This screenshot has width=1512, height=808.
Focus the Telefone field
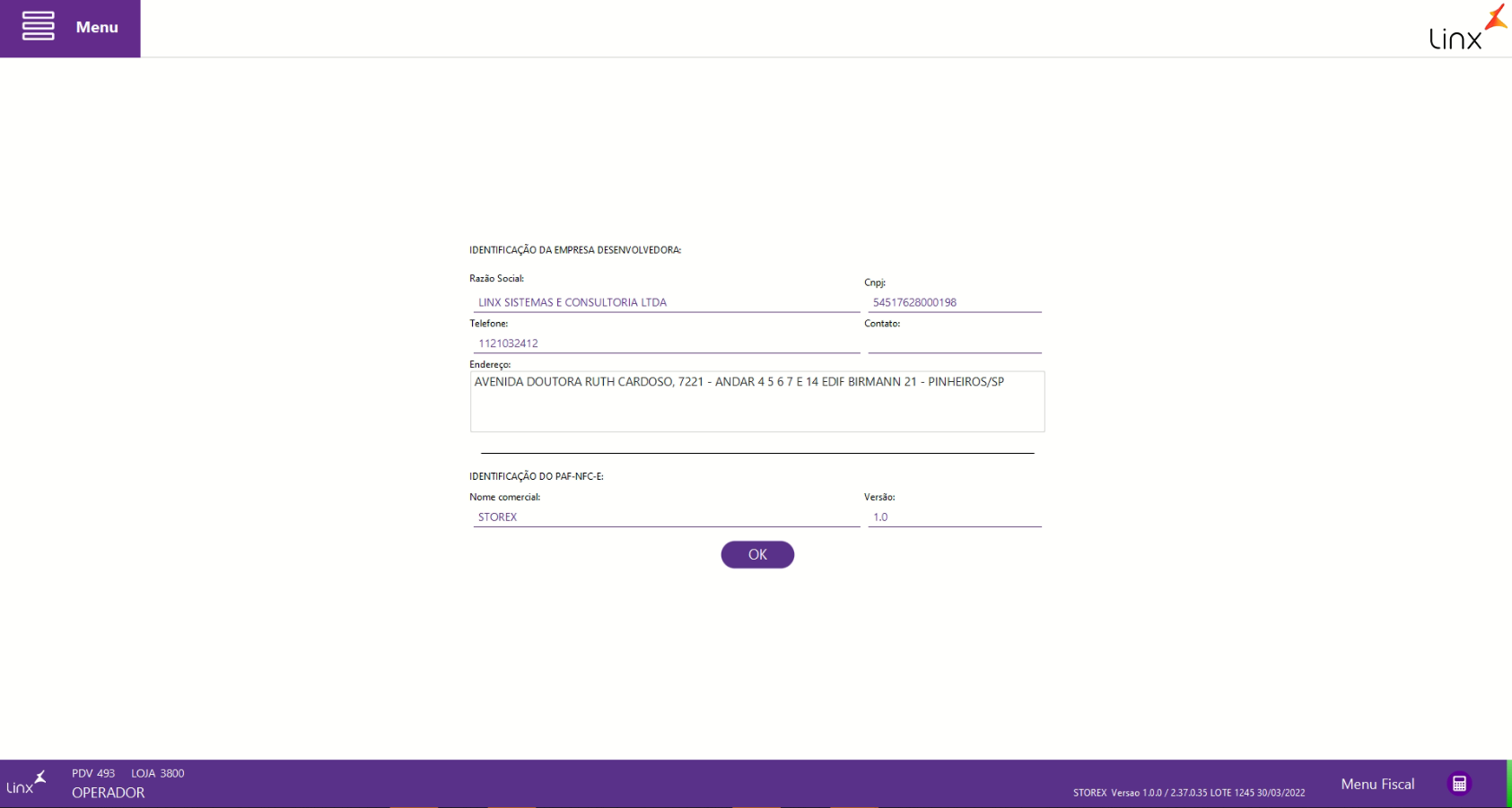click(667, 343)
